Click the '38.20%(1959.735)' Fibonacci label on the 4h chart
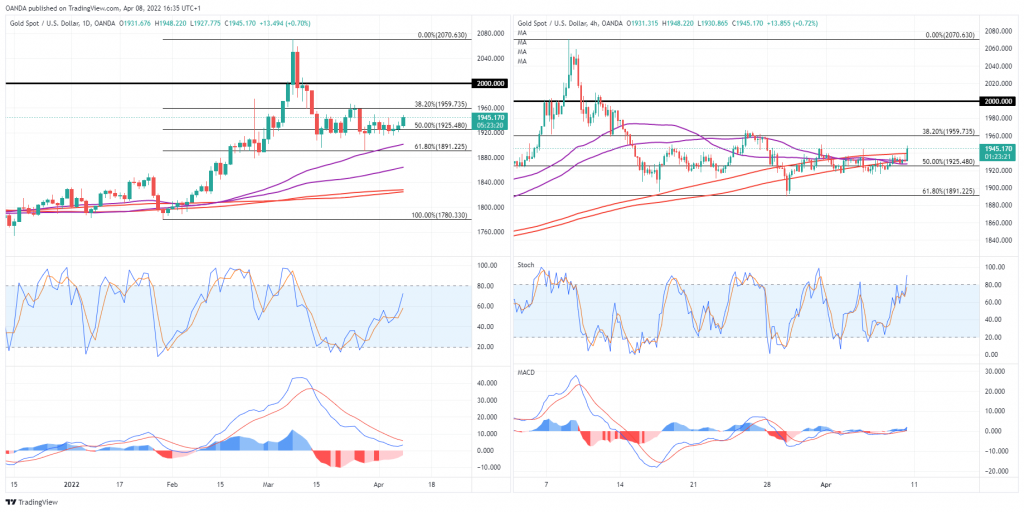The width and height of the screenshot is (1024, 512). 948,131
